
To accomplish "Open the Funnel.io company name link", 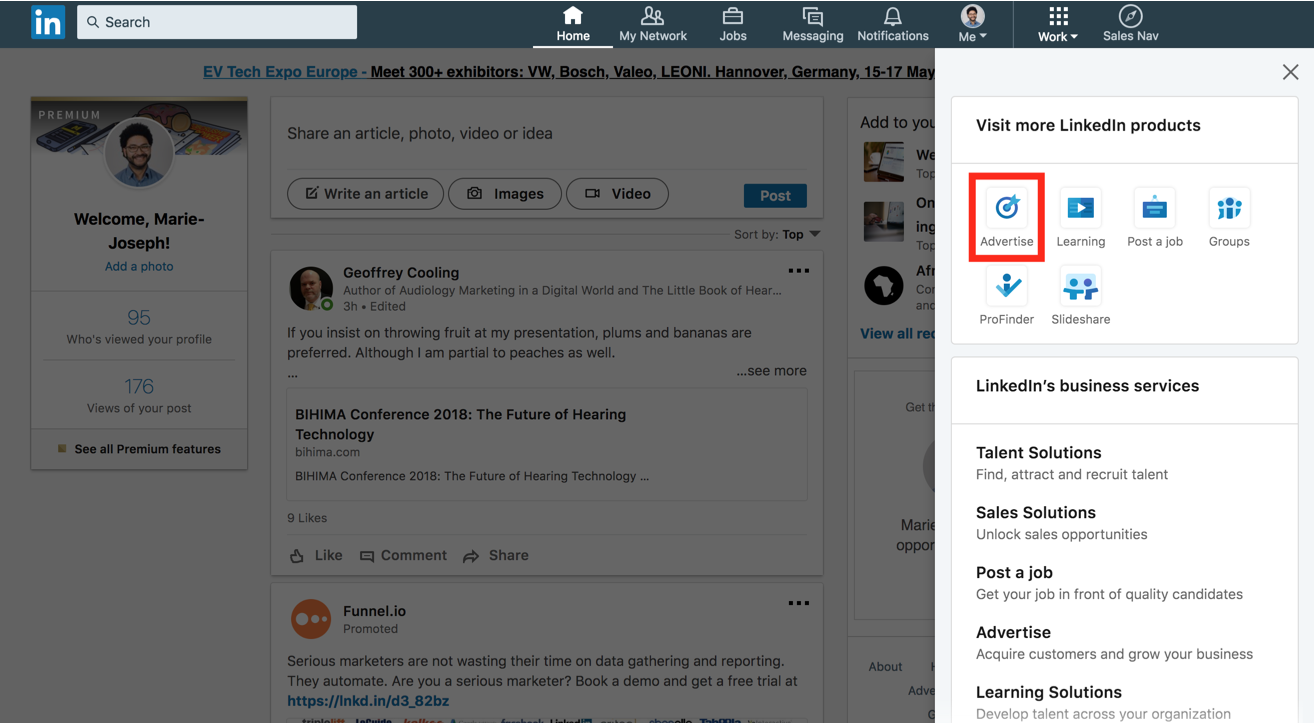I will pyautogui.click(x=374, y=611).
